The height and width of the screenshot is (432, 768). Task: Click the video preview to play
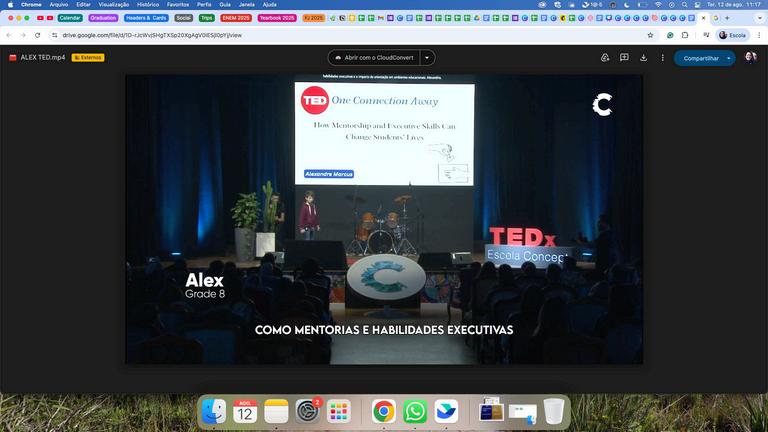pyautogui.click(x=384, y=219)
